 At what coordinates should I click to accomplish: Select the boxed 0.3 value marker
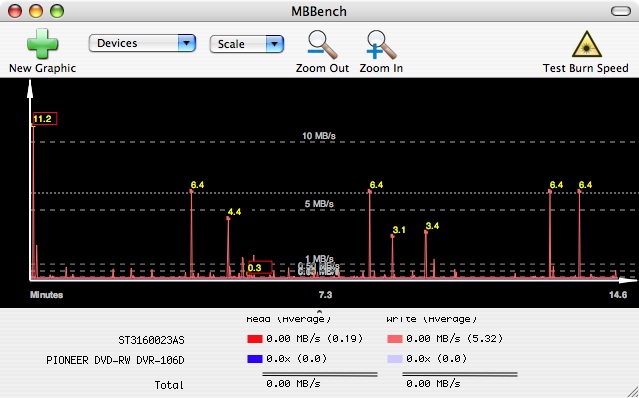coord(260,268)
